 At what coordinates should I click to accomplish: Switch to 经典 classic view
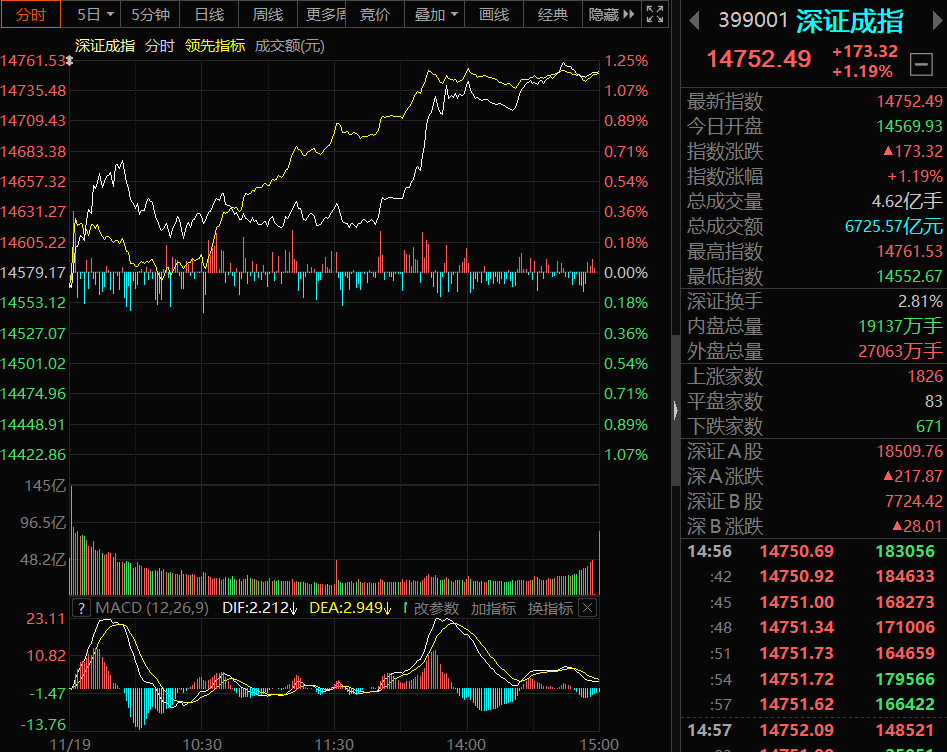(553, 14)
